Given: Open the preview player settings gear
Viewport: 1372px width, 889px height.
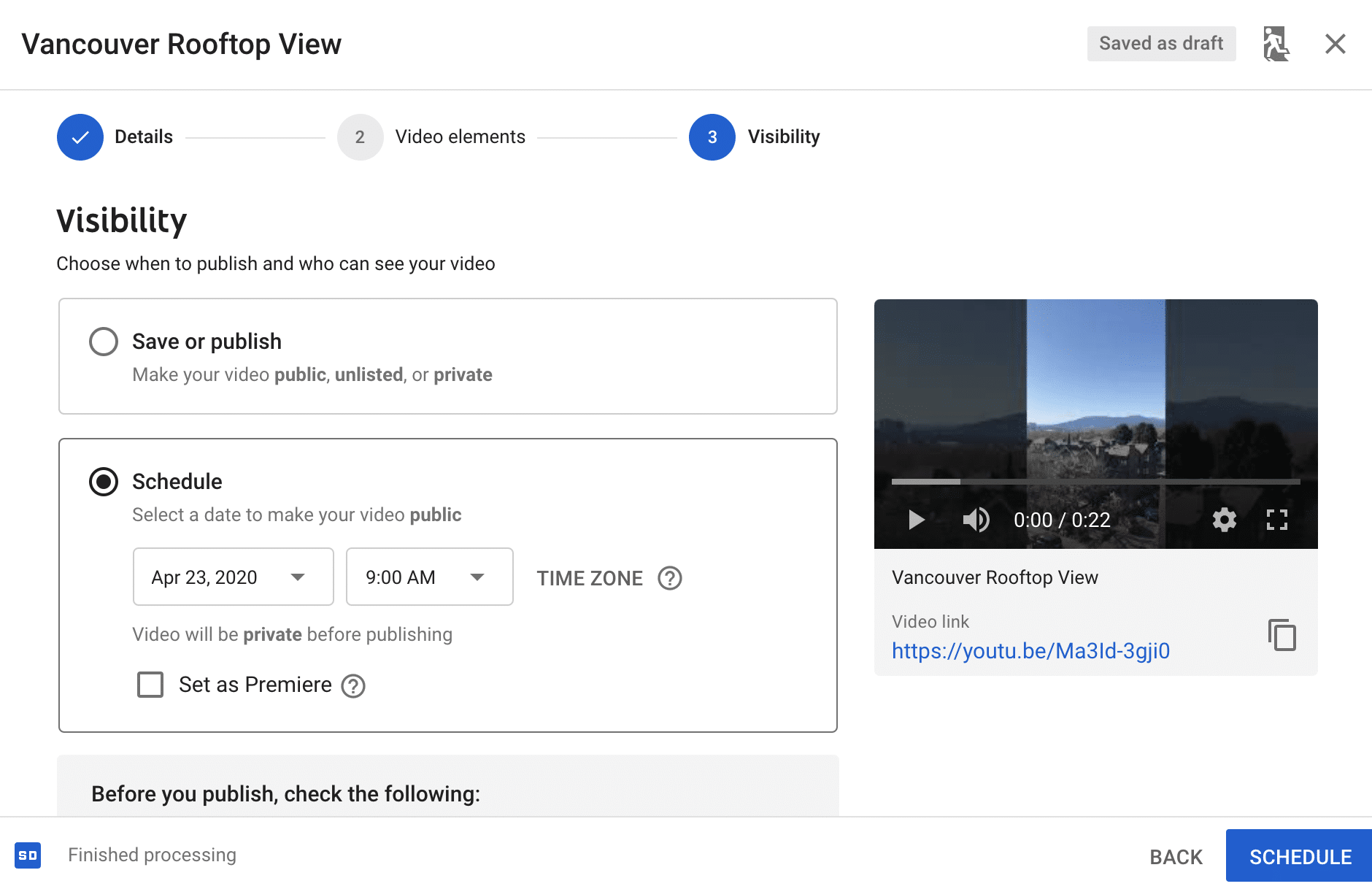Looking at the screenshot, I should coord(1225,520).
